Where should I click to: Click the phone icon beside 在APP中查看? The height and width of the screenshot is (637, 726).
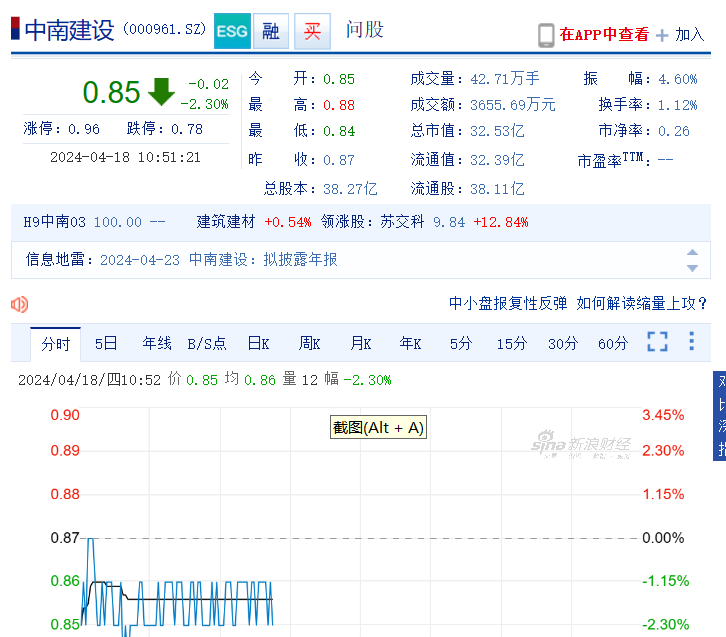tap(546, 35)
